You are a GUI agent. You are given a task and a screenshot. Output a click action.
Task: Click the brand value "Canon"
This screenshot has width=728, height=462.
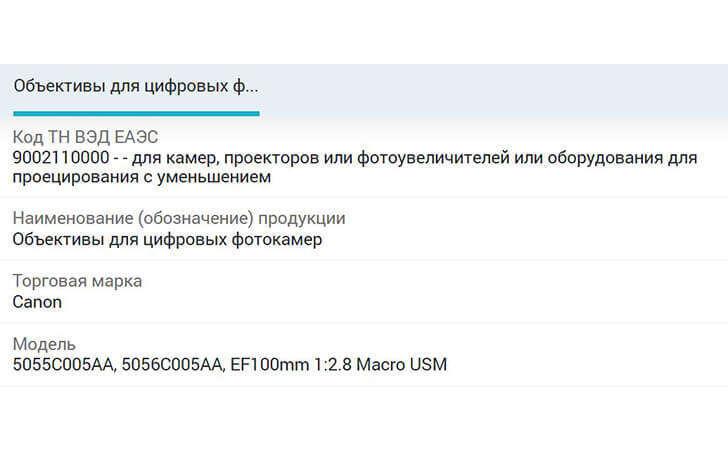point(37,301)
